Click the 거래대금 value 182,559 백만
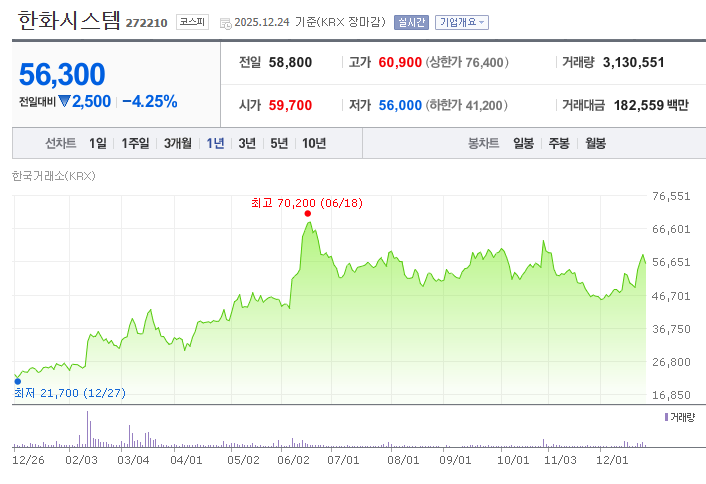The image size is (706, 484). pos(651,105)
